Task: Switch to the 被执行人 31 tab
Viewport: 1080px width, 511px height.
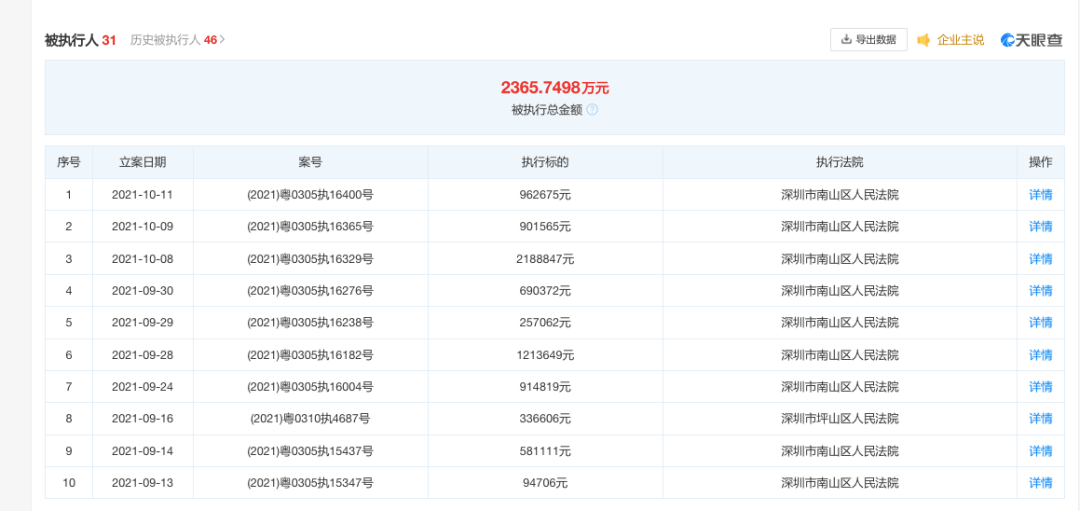Action: pyautogui.click(x=80, y=40)
